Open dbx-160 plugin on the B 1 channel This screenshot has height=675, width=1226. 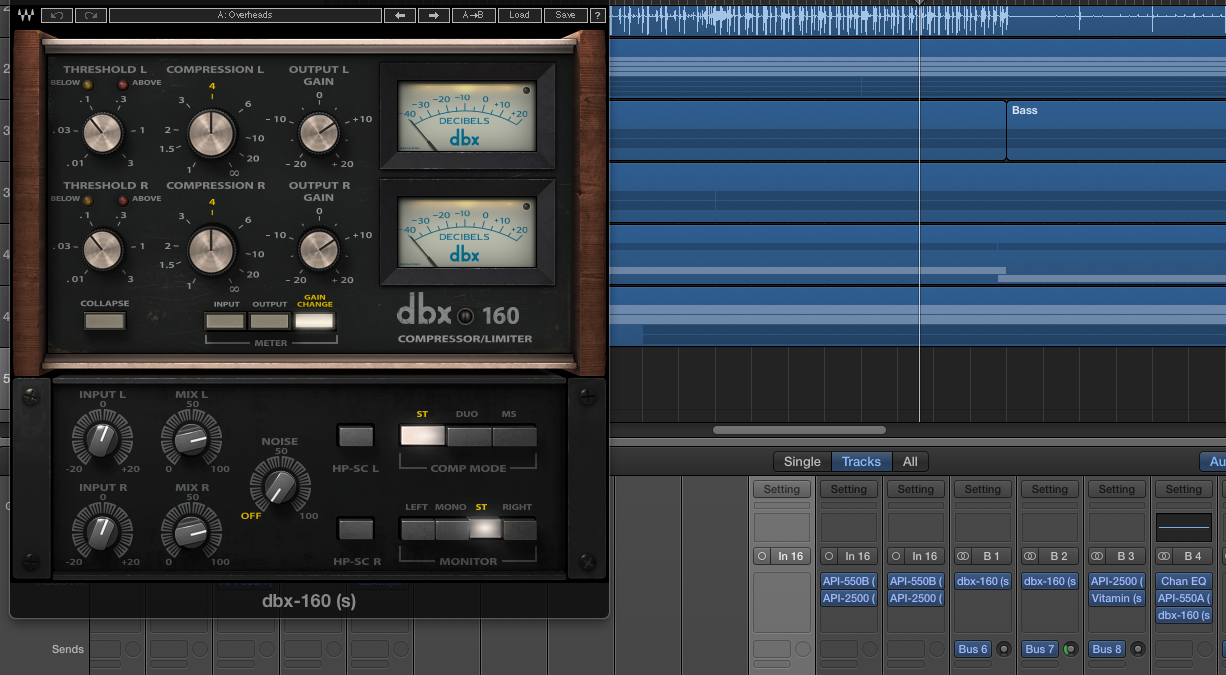click(982, 581)
